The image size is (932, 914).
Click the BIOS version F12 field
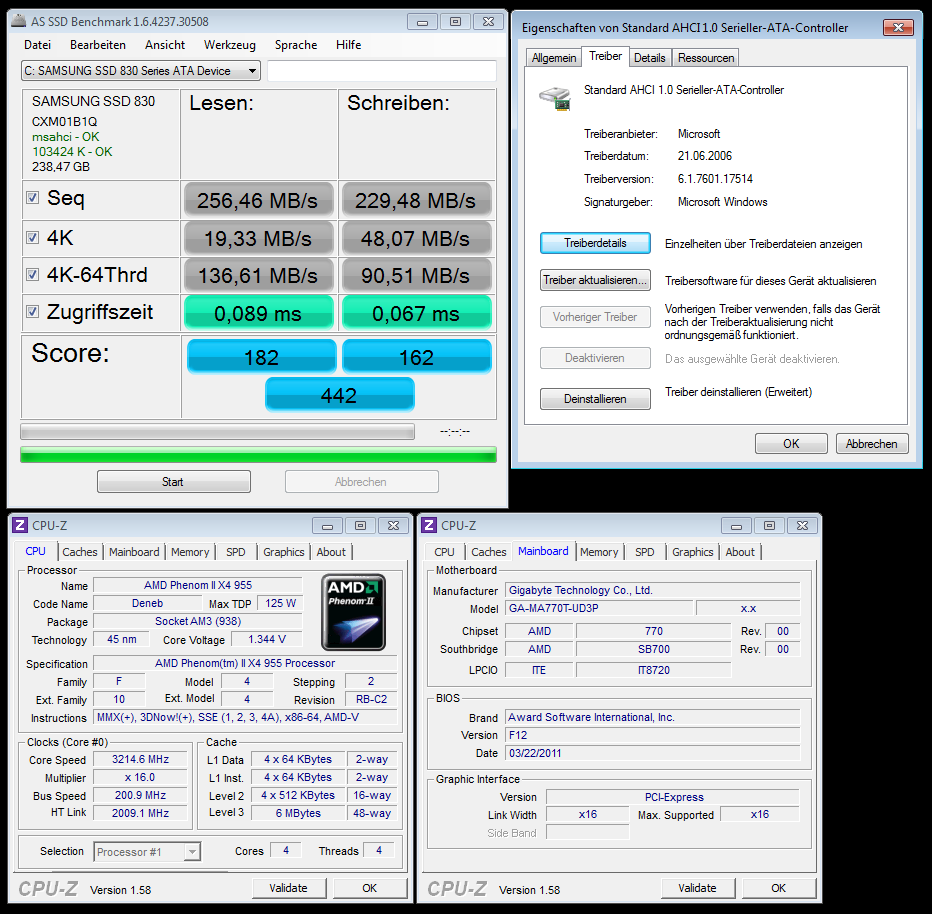653,735
